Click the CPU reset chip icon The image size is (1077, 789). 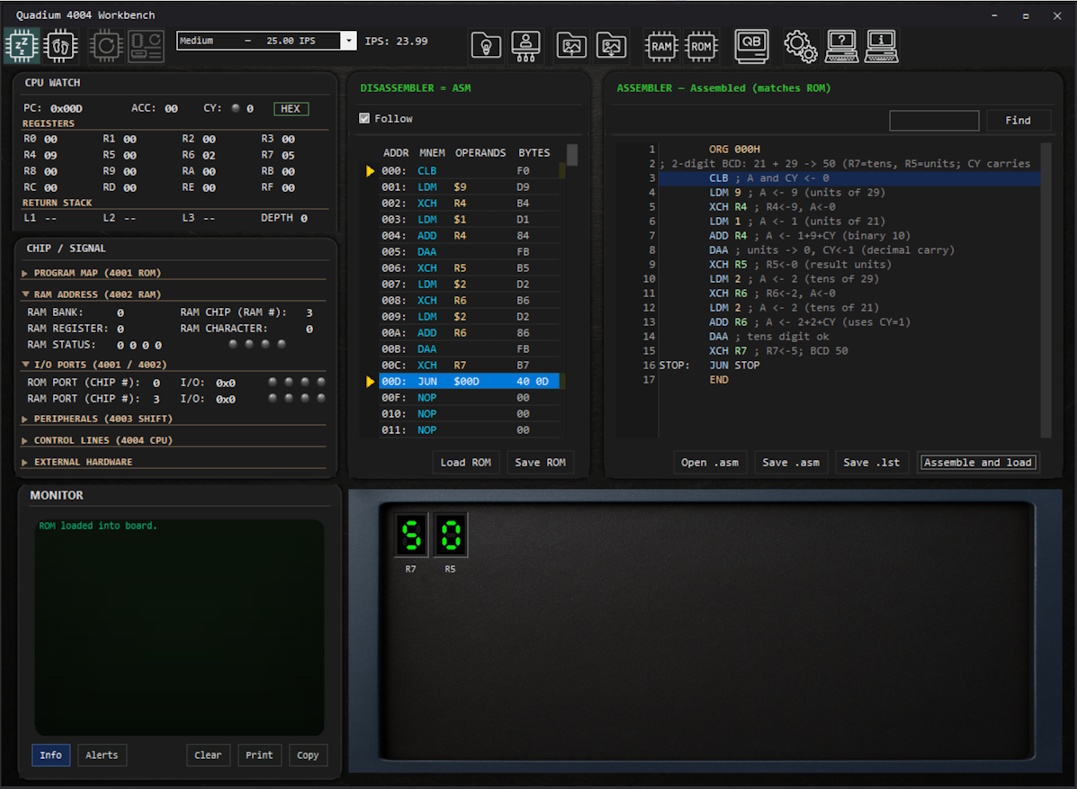tap(106, 45)
